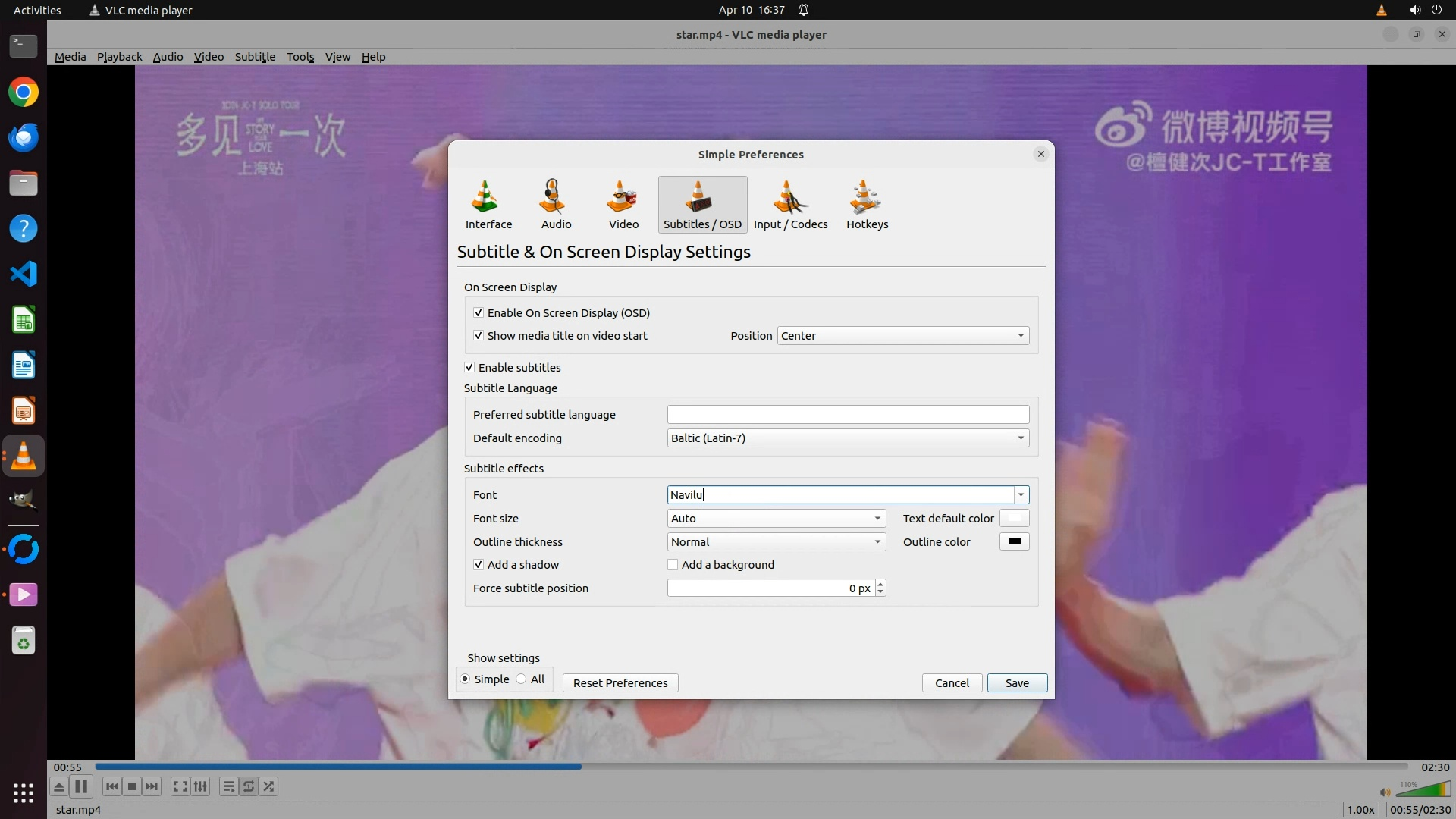The width and height of the screenshot is (1456, 819).
Task: Toggle fullscreen video mode
Action: [180, 786]
